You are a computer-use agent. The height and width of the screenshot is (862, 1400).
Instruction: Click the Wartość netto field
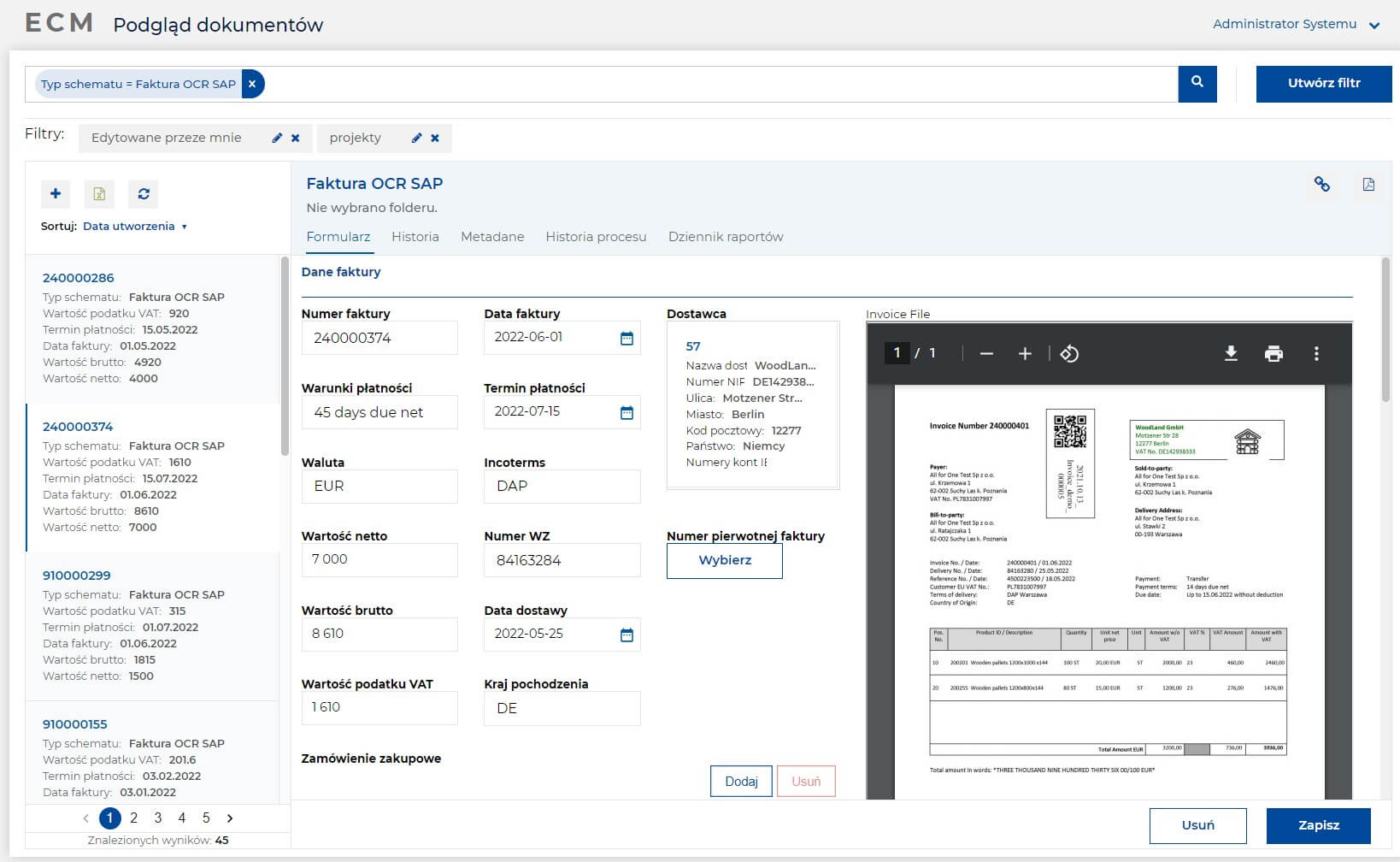click(x=379, y=560)
